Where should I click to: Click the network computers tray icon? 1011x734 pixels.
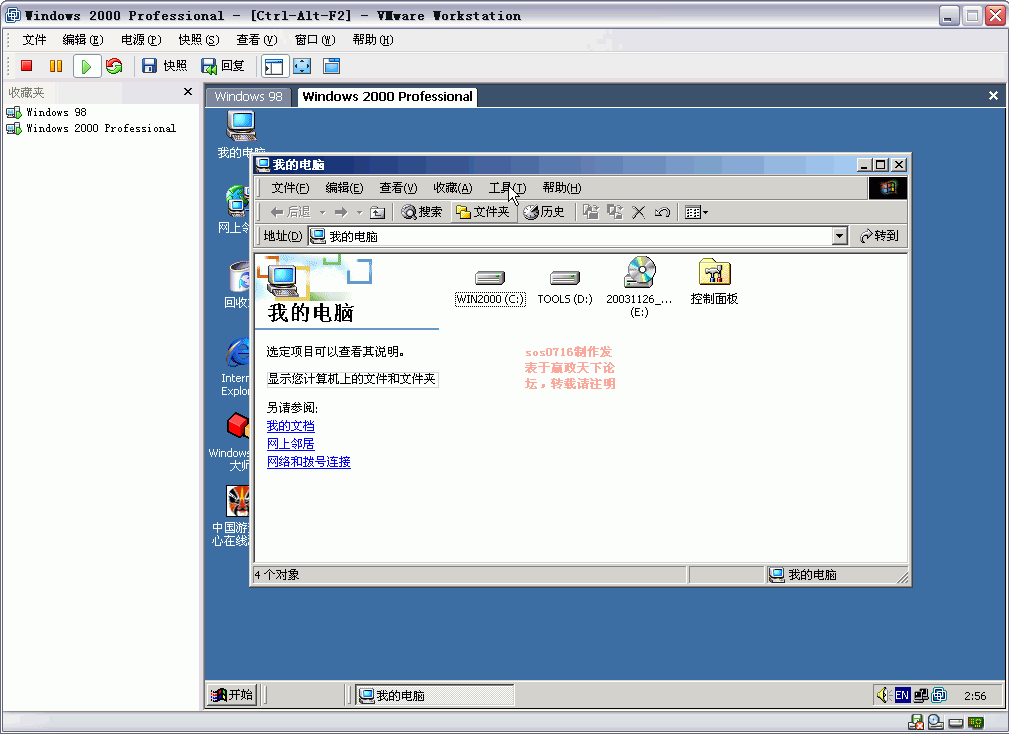921,695
